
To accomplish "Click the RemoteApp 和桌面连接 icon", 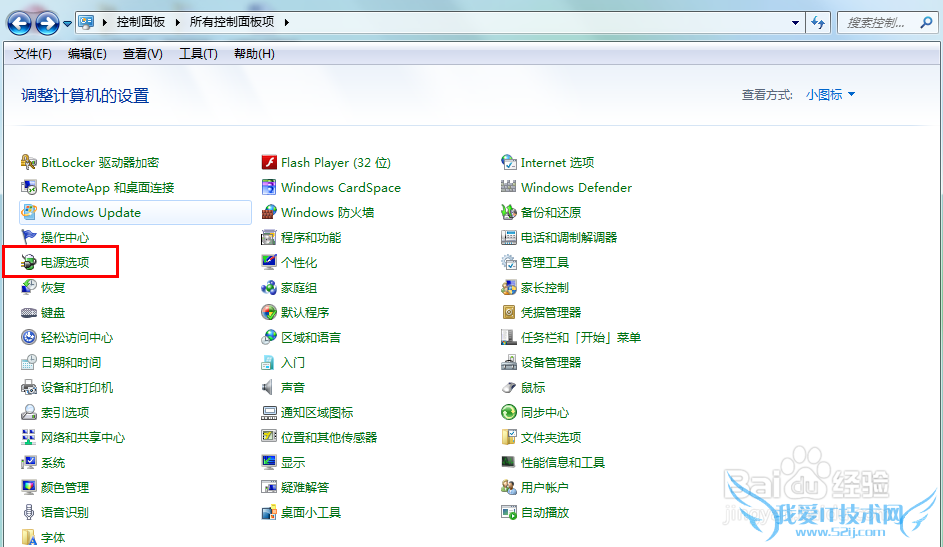I will click(28, 188).
